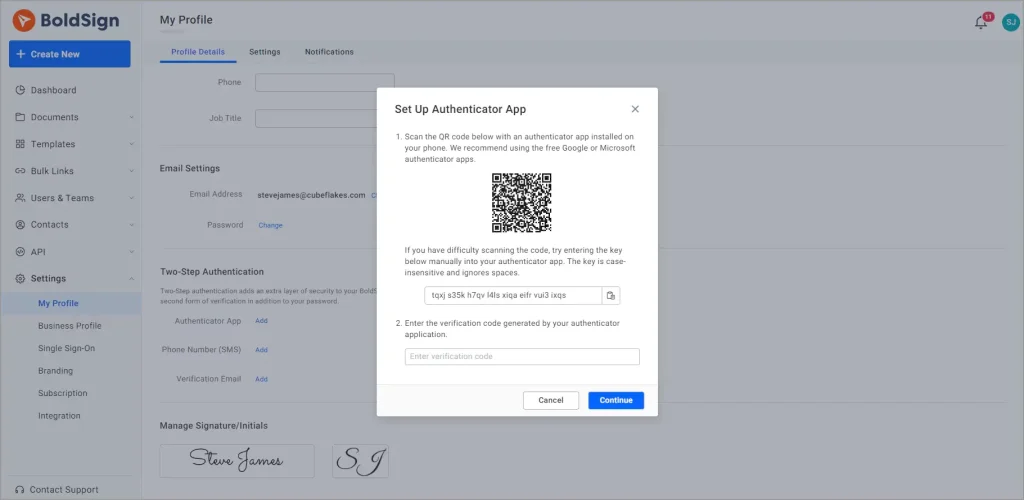Switch to the Settings tab

tap(264, 52)
